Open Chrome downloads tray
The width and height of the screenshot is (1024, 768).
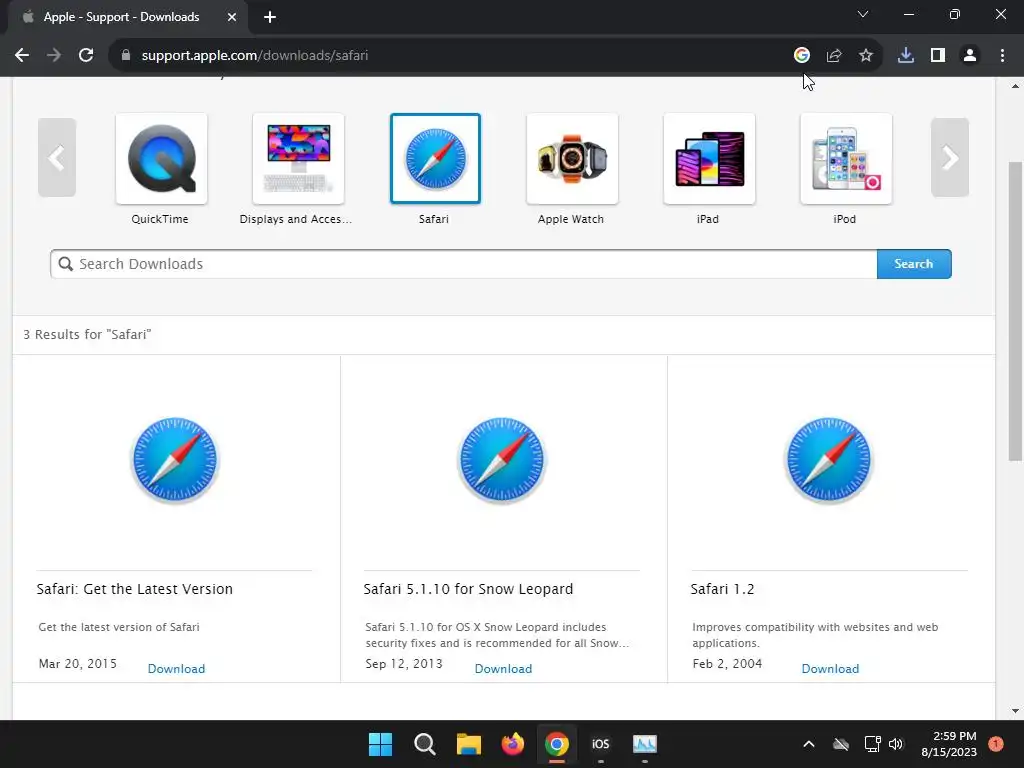pos(905,56)
